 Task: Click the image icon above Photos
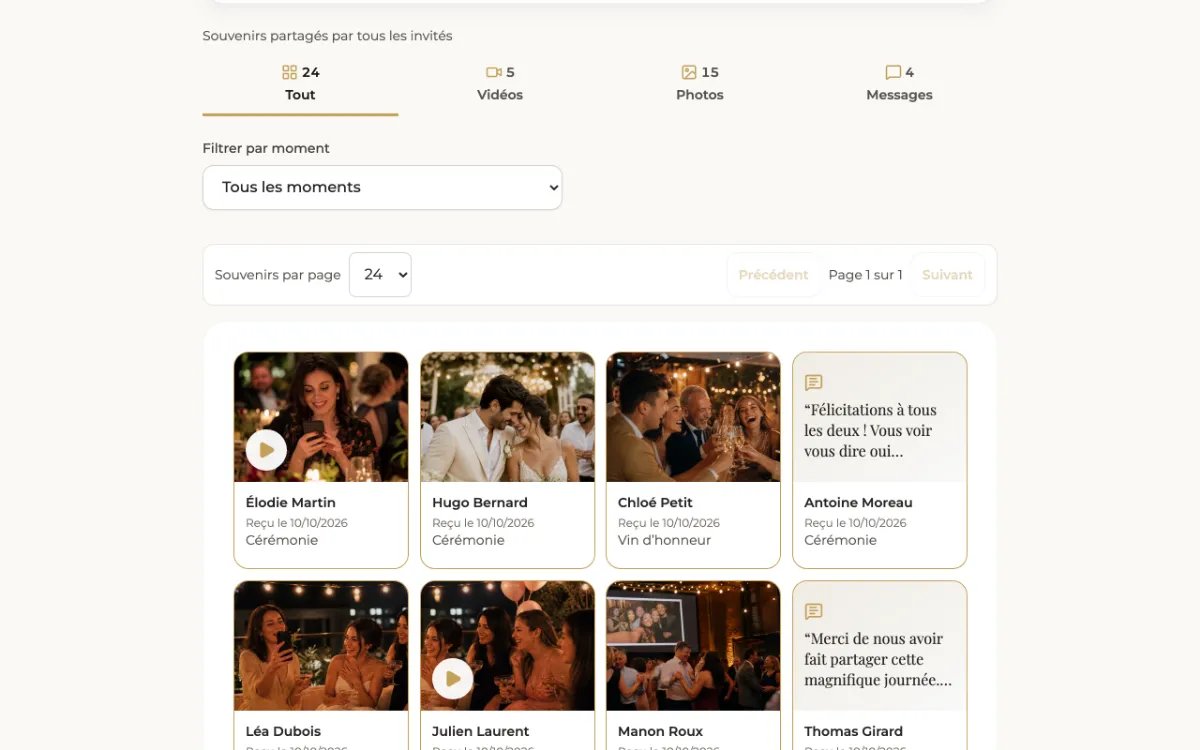coord(689,72)
